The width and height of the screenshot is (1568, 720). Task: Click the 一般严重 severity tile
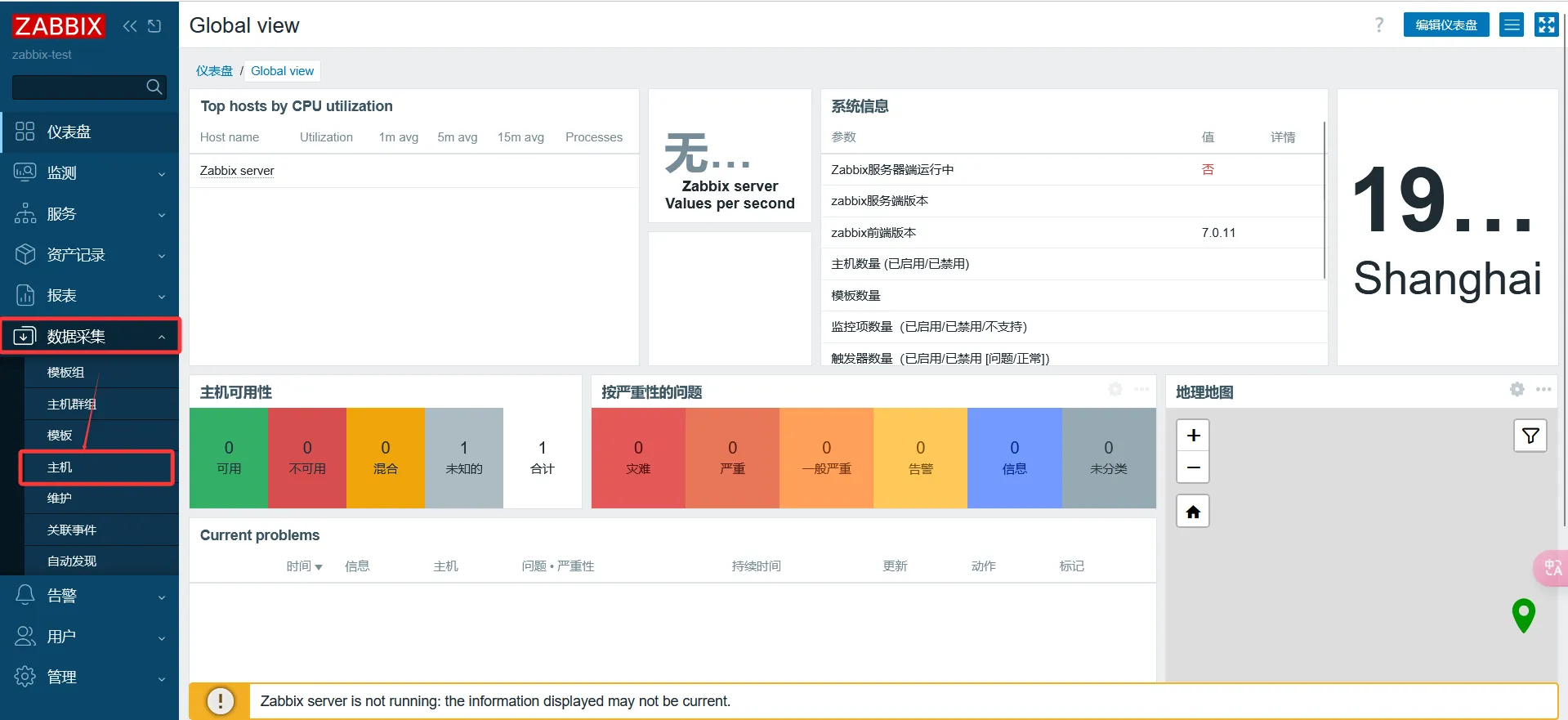(x=826, y=458)
